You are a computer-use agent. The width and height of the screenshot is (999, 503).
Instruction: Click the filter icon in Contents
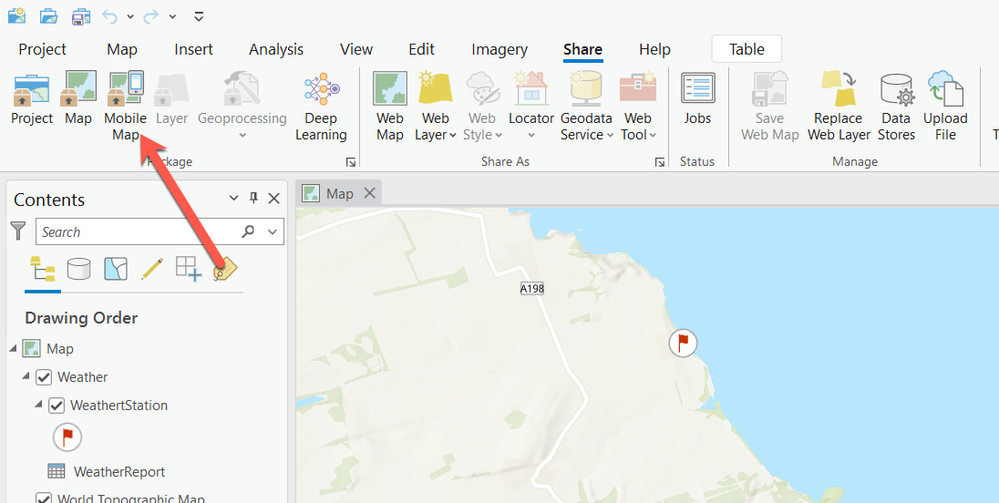click(18, 231)
